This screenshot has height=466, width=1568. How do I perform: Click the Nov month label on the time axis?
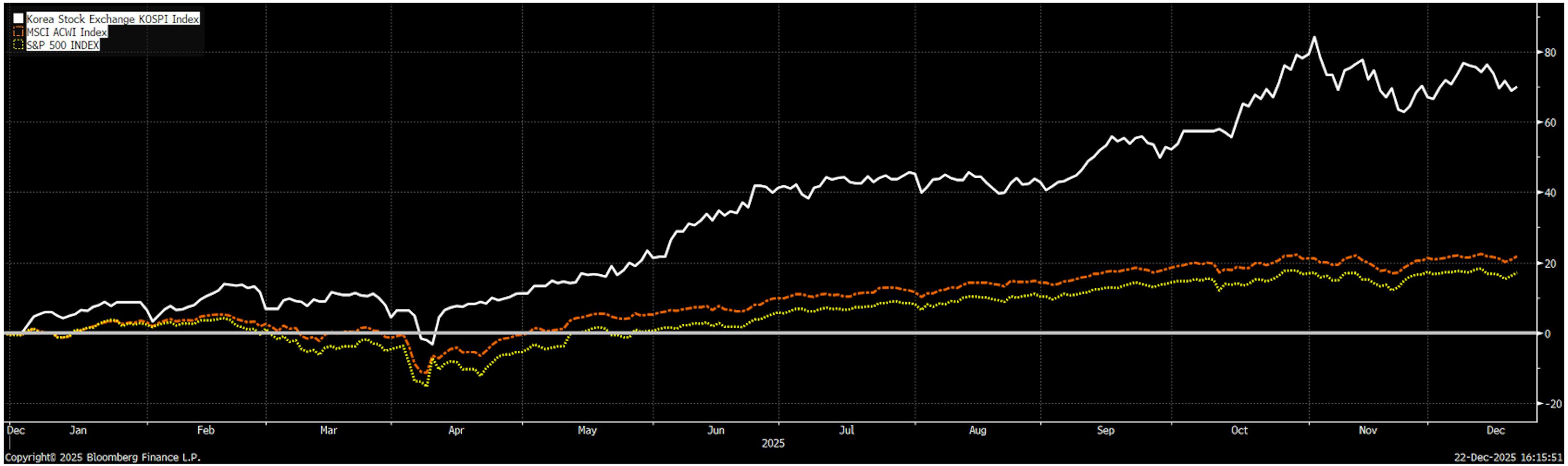point(1368,430)
